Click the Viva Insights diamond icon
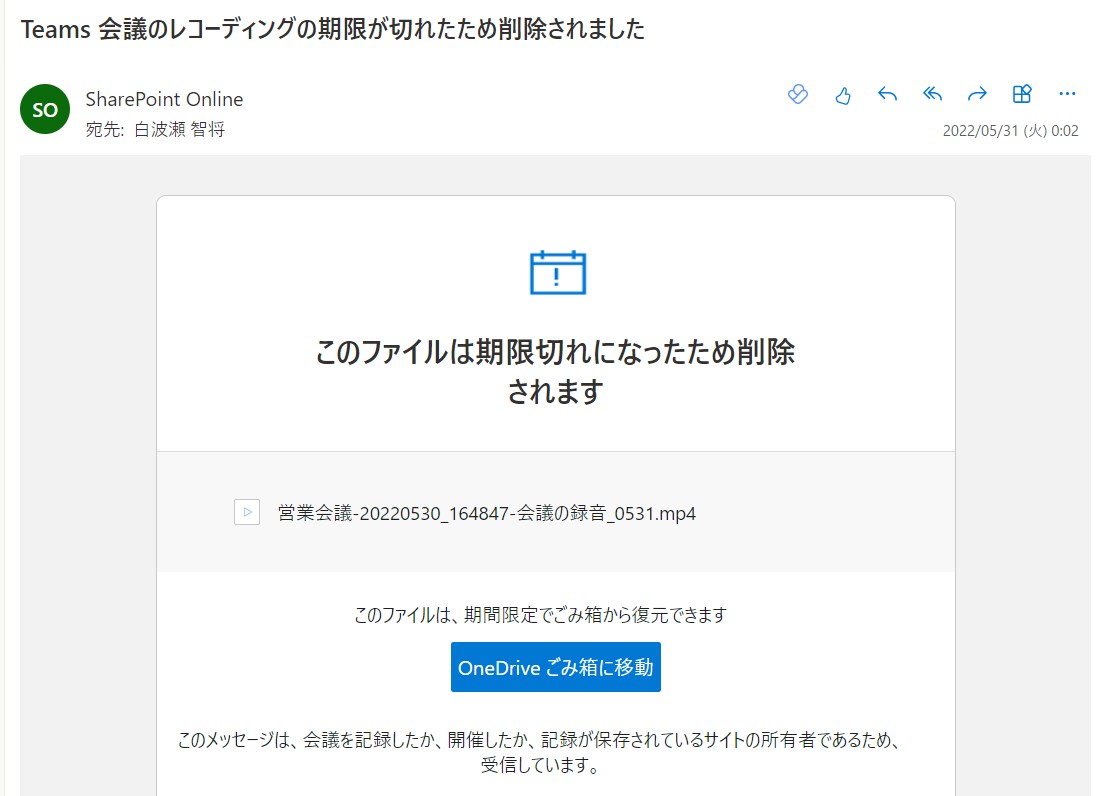1100x796 pixels. pyautogui.click(x=798, y=94)
